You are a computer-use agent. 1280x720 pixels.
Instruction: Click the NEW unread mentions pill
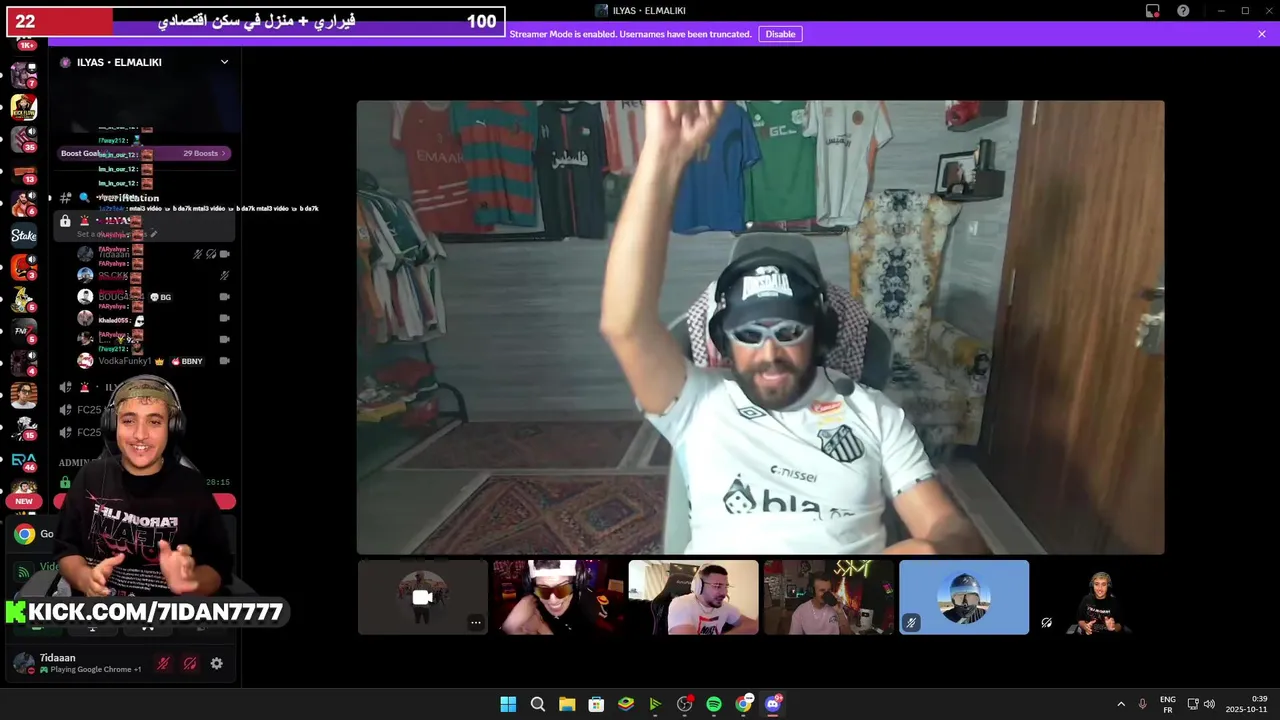(24, 501)
